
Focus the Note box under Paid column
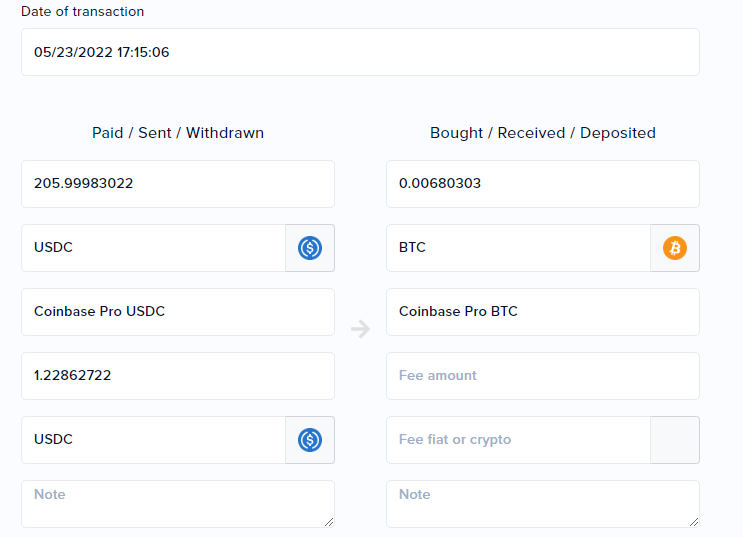pyautogui.click(x=178, y=504)
